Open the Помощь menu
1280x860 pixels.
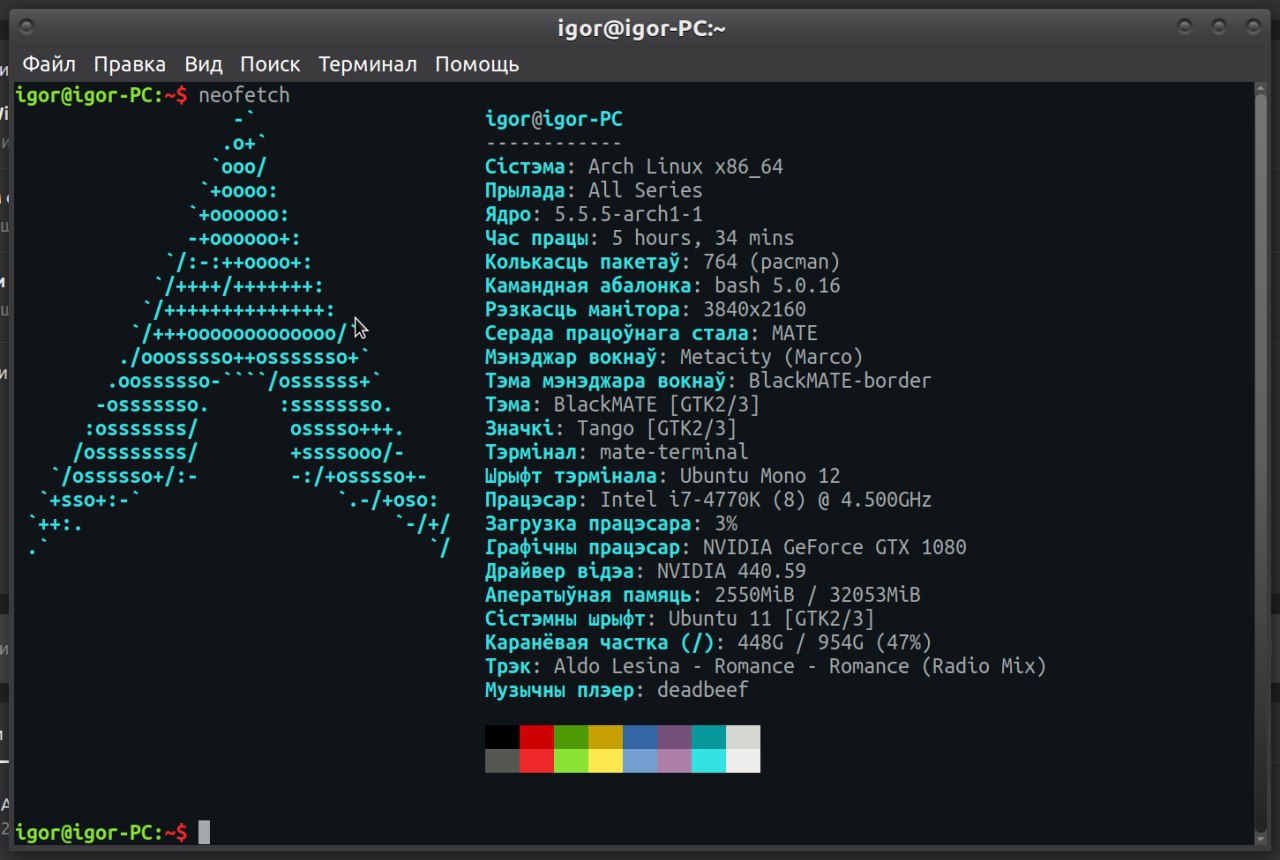(x=477, y=64)
